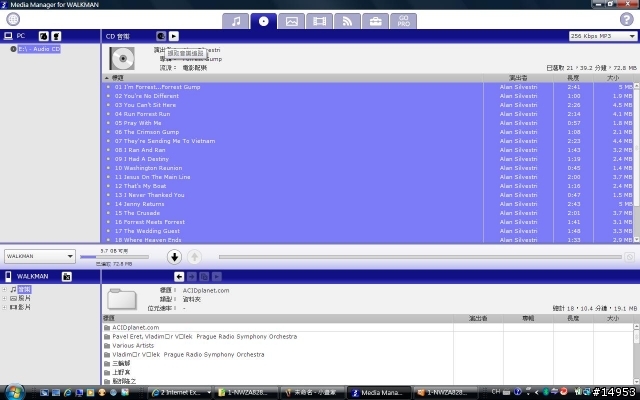Transfer to device with down arrow button
Screen dimensions: 640x400
point(174,257)
